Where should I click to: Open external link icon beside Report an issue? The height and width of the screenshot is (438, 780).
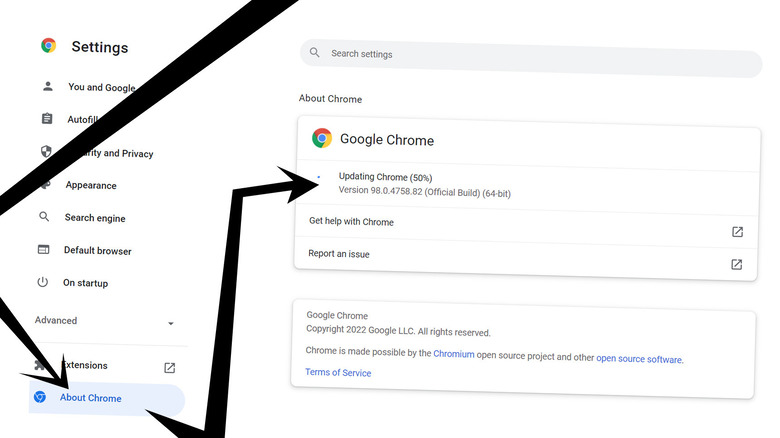[736, 264]
